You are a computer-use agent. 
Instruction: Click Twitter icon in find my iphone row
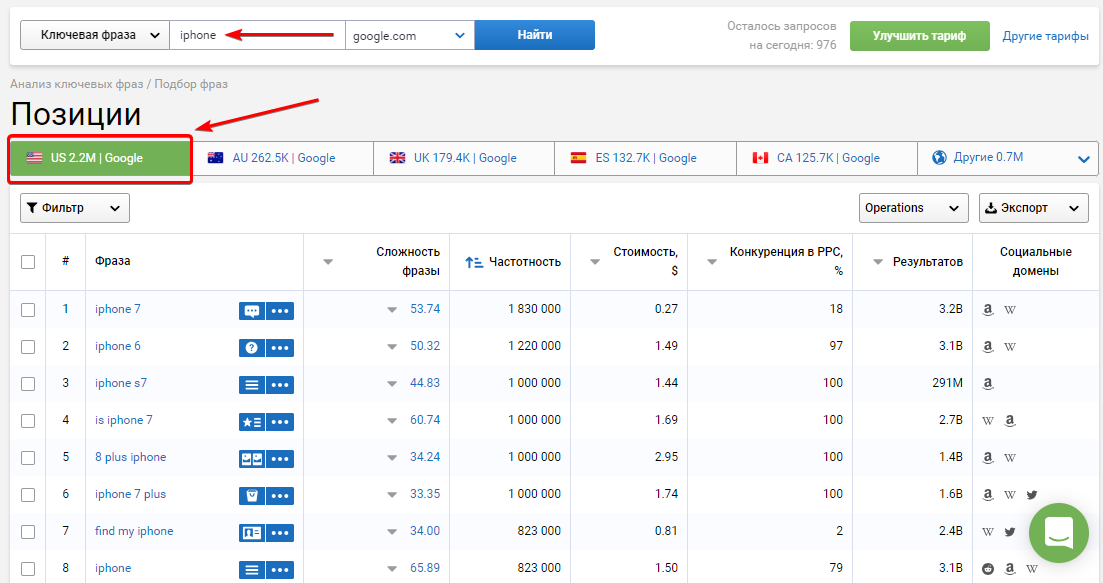[1010, 532]
